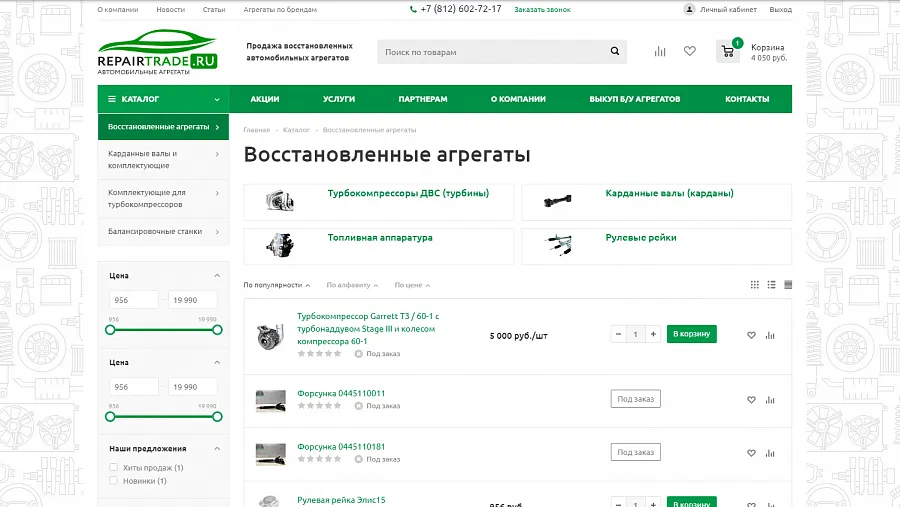Viewport: 900px width, 507px height.
Task: Collapse the second Цена filter section
Action: [x=217, y=362]
